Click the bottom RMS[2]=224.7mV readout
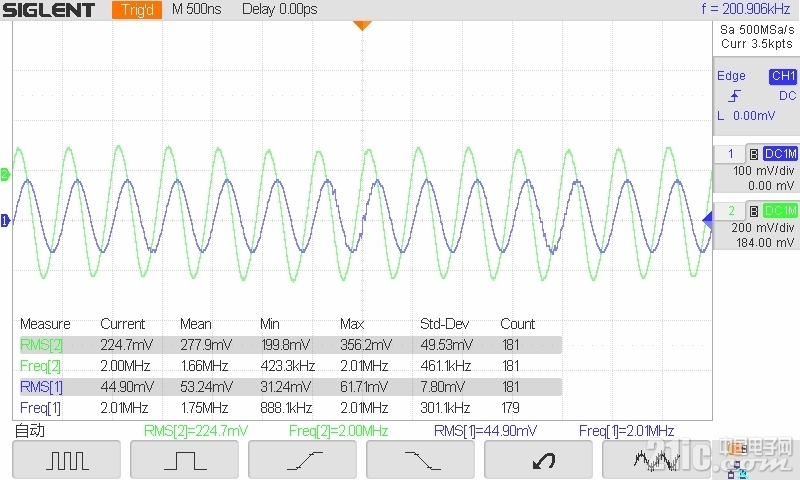Viewport: 800px width, 480px height. click(x=196, y=431)
